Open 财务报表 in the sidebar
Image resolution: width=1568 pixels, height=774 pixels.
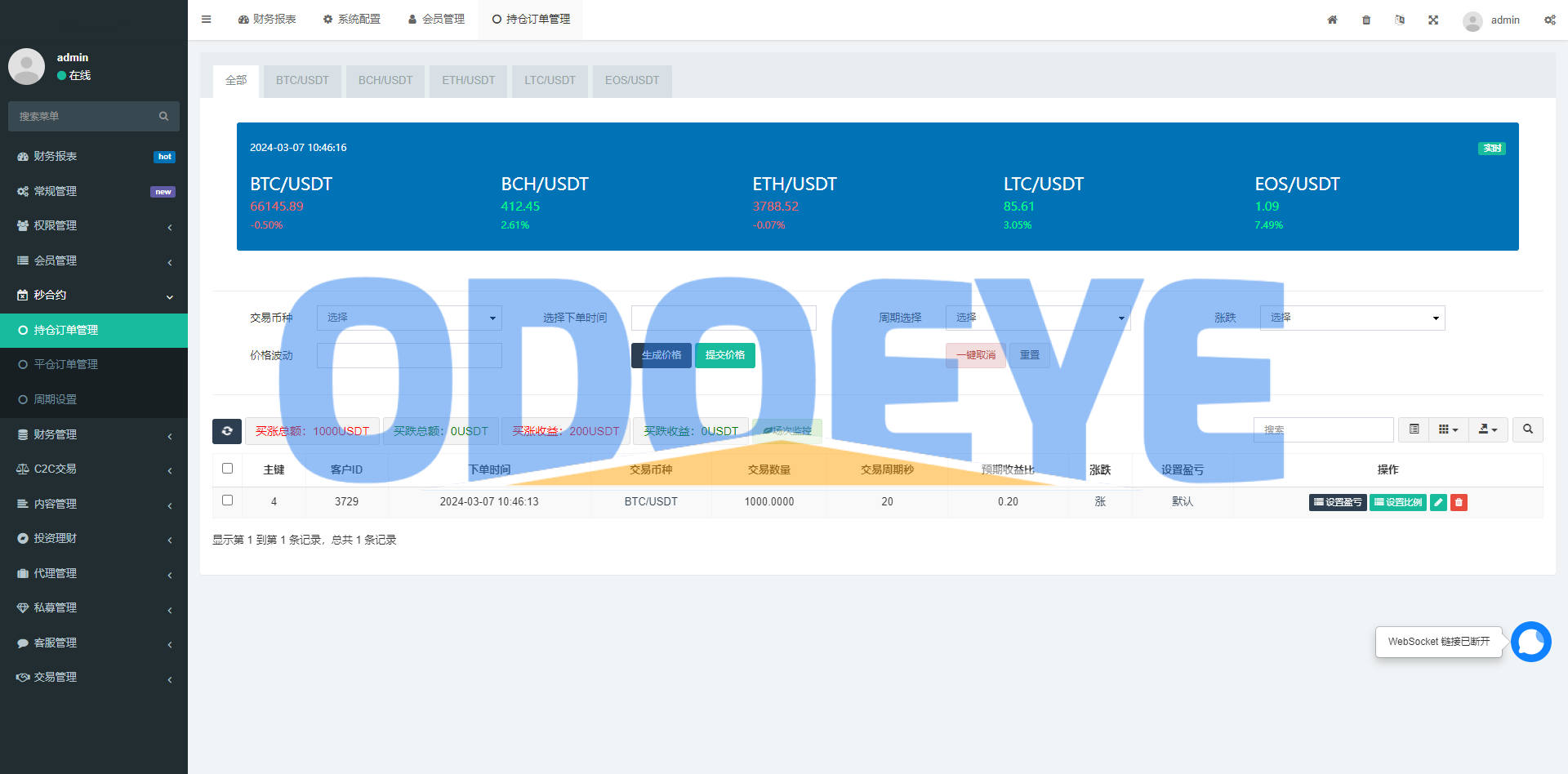coord(94,157)
